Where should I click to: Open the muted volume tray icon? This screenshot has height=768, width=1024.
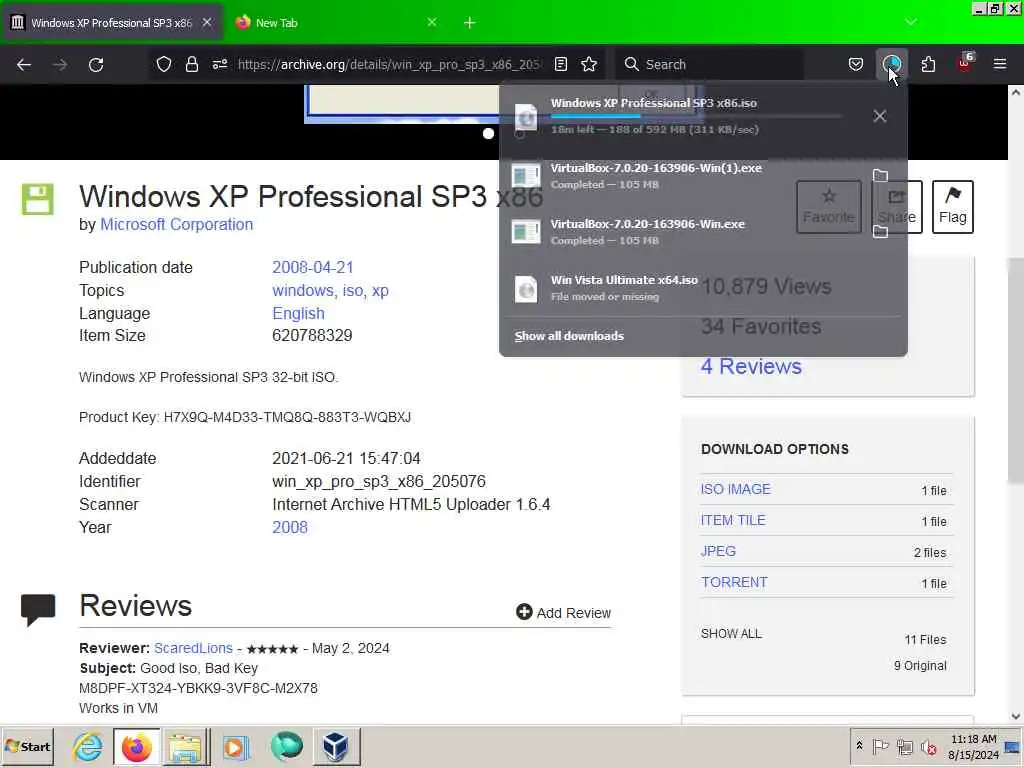point(928,746)
